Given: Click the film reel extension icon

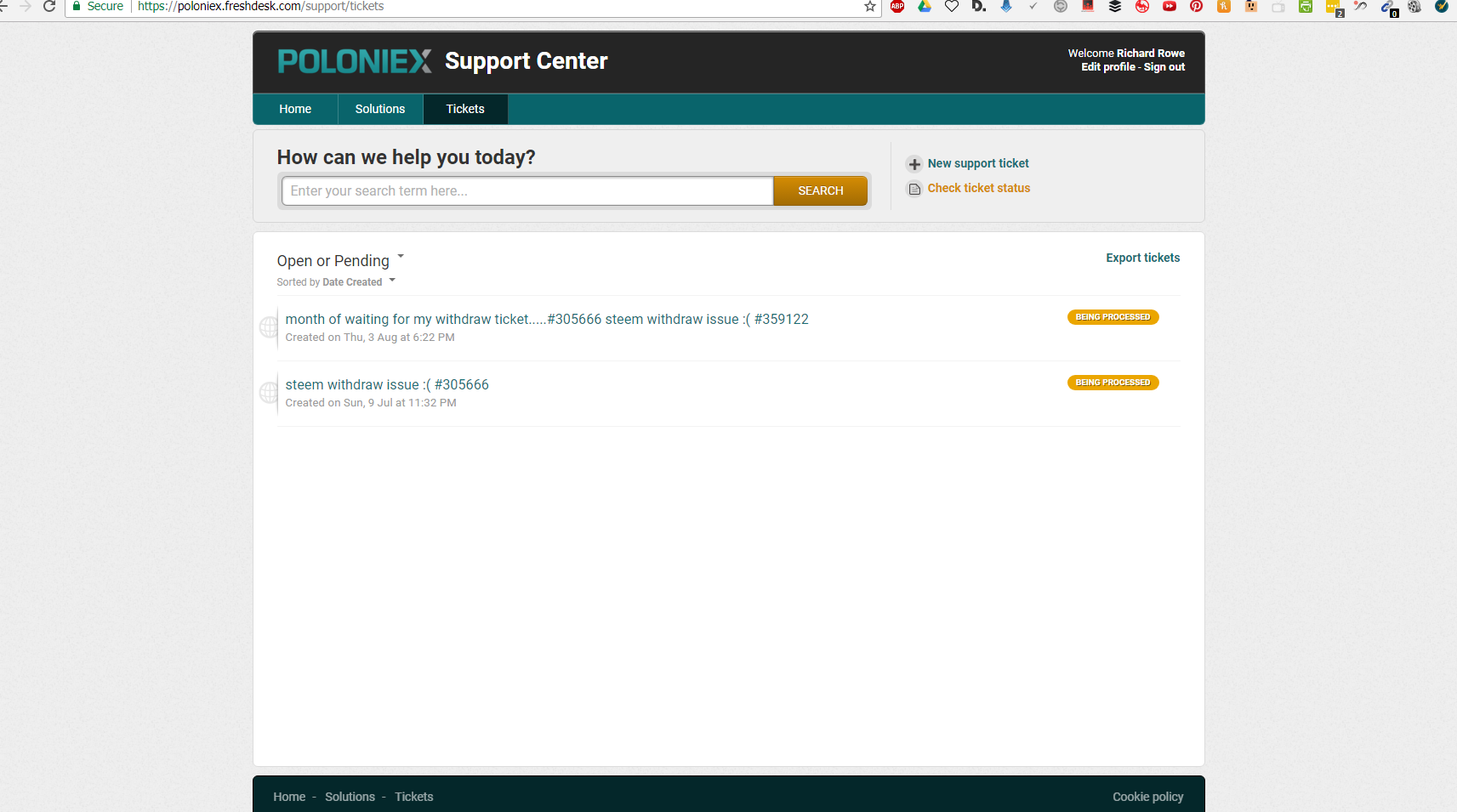Looking at the screenshot, I should pos(1414,6).
